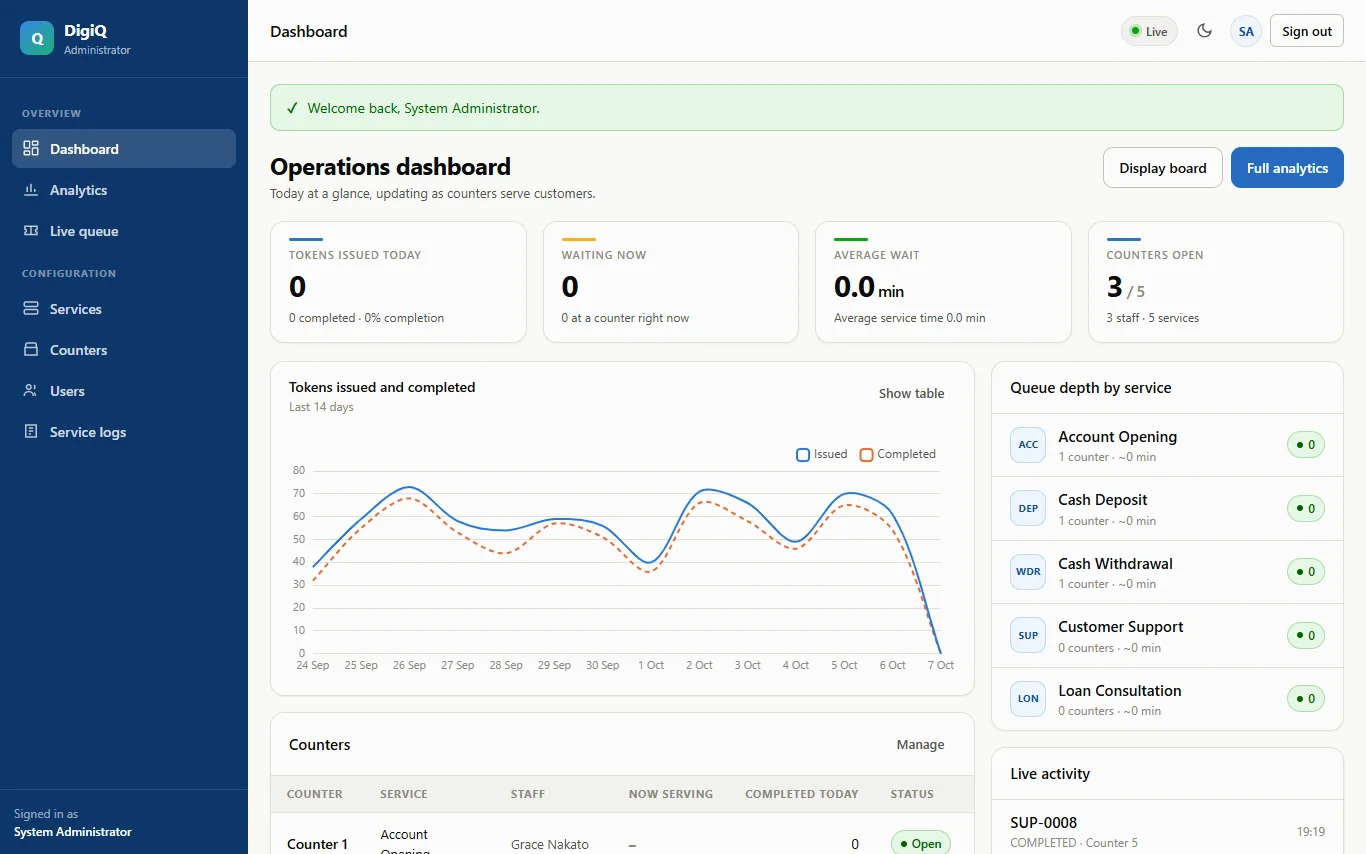Open Live queue from the sidebar
This screenshot has height=854, width=1366.
click(124, 231)
